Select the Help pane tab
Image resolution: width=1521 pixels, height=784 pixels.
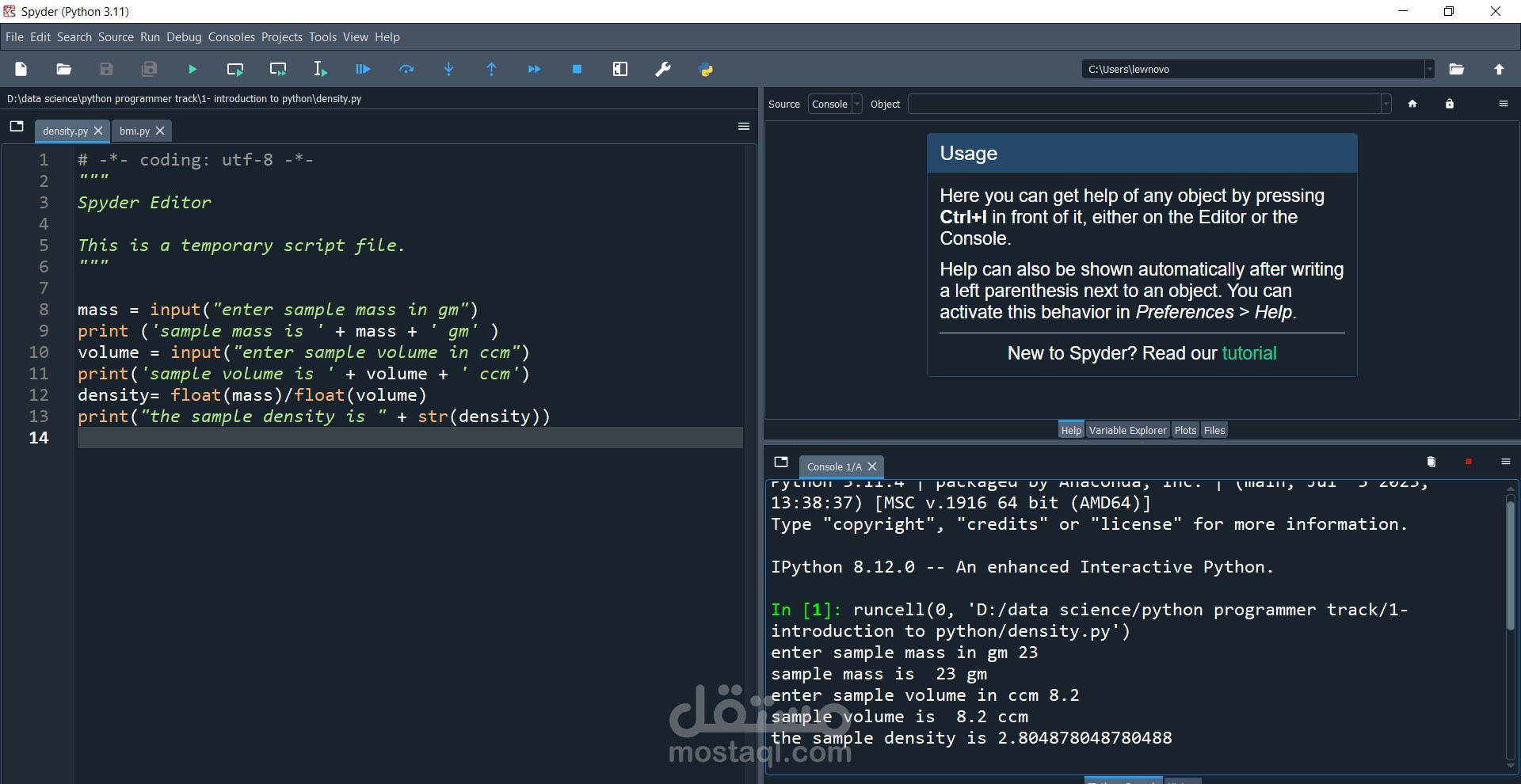pos(1071,430)
